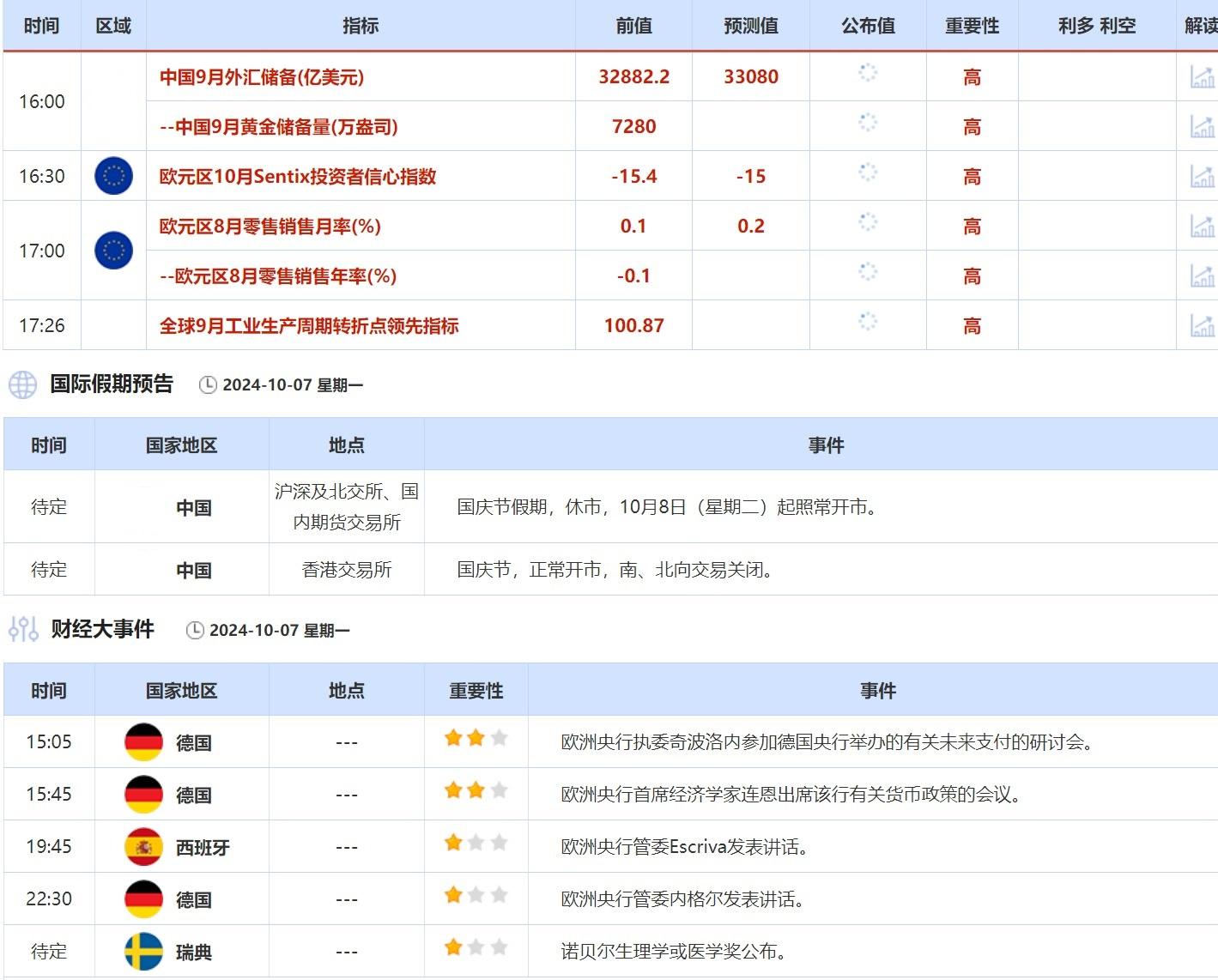Click the clock icon next to 财经大事件 date
The height and width of the screenshot is (980, 1218).
195,630
